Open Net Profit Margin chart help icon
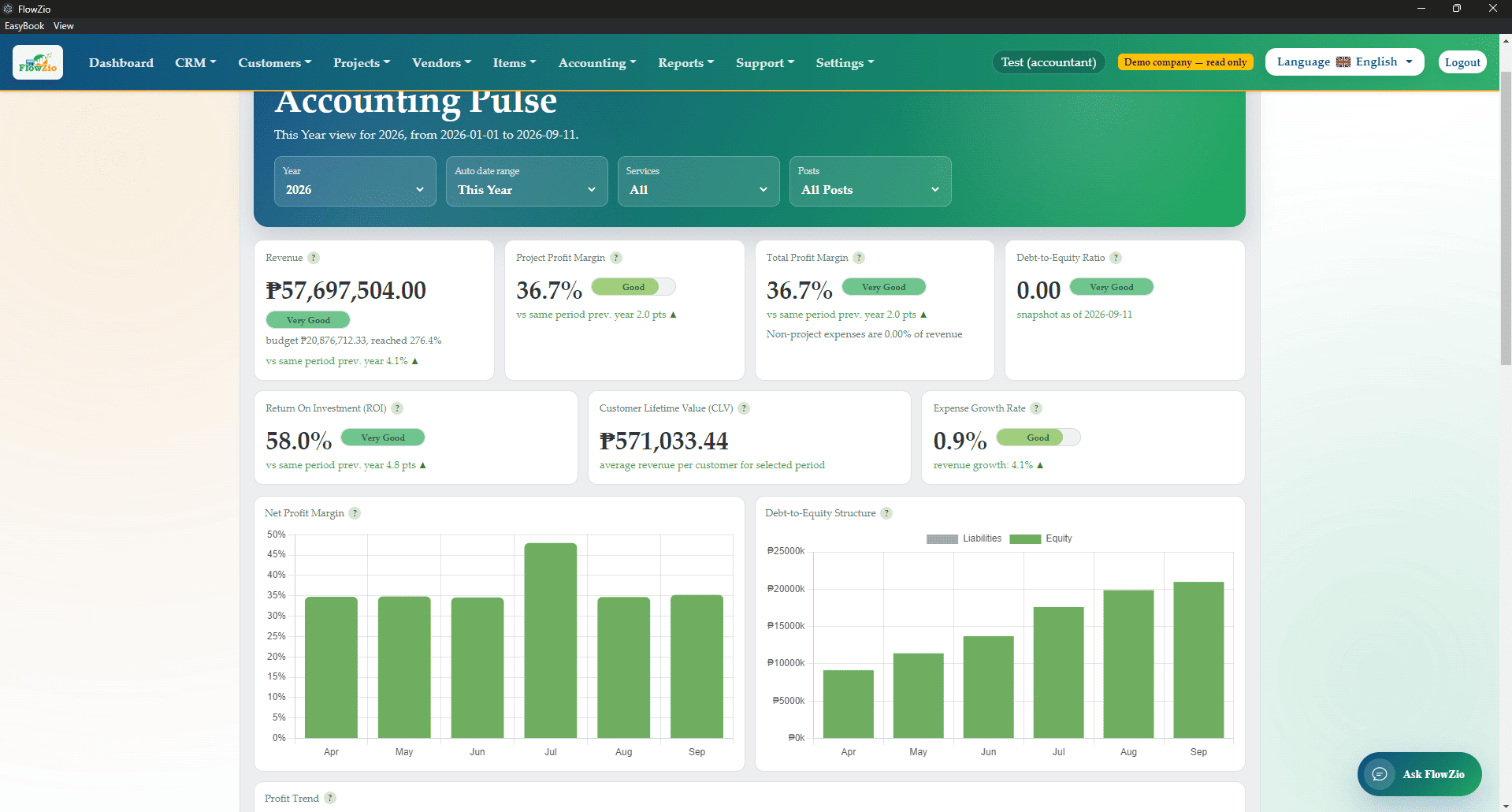Image resolution: width=1512 pixels, height=812 pixels. click(x=355, y=513)
